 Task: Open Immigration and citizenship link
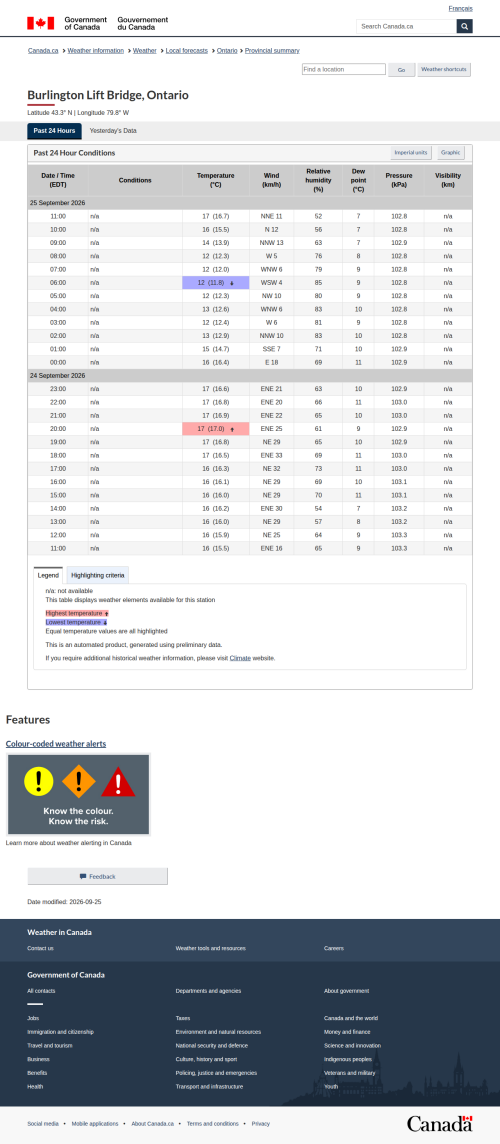(x=61, y=1032)
